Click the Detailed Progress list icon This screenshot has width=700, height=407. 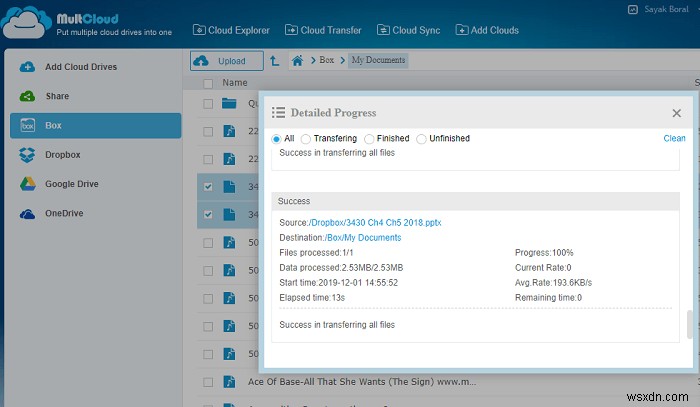tap(278, 112)
